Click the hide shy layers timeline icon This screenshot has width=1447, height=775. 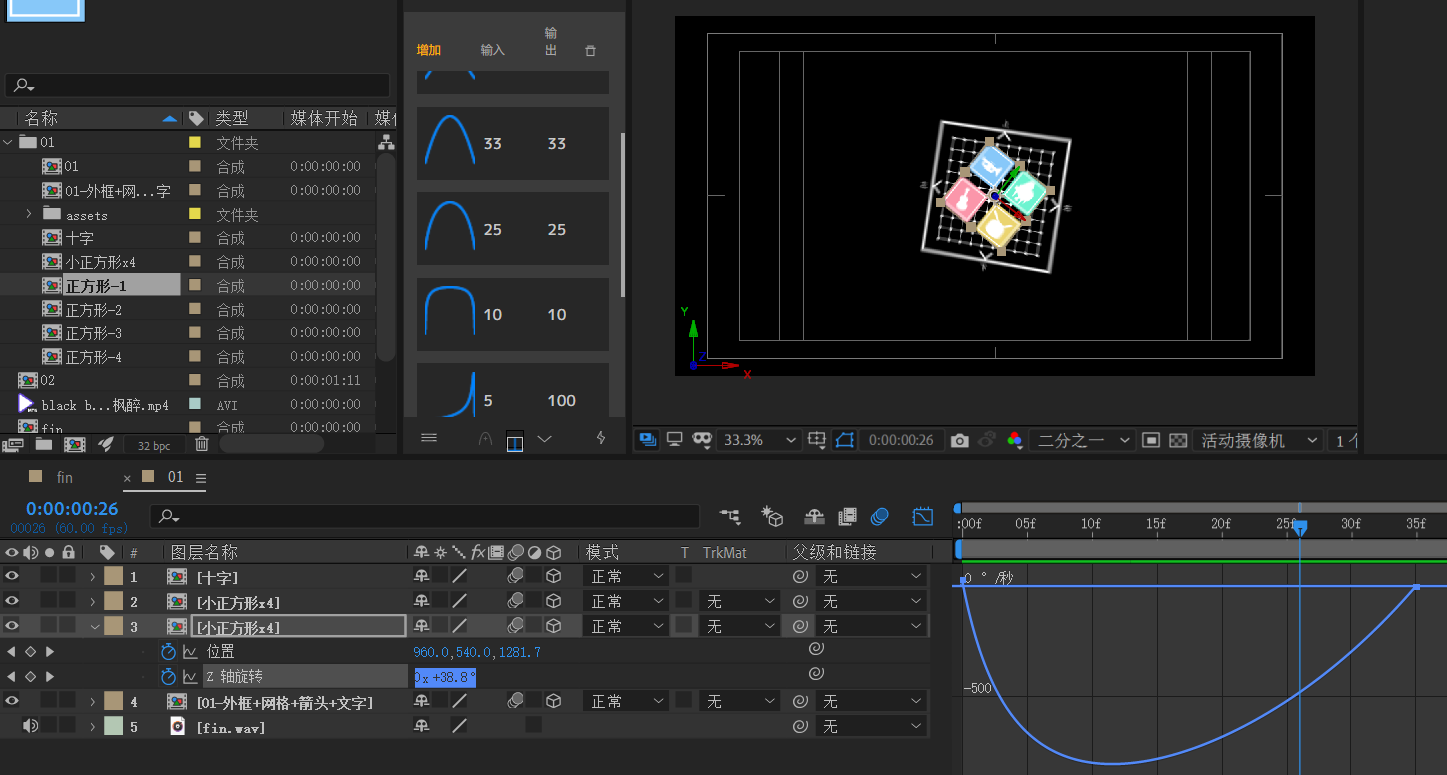pos(814,516)
